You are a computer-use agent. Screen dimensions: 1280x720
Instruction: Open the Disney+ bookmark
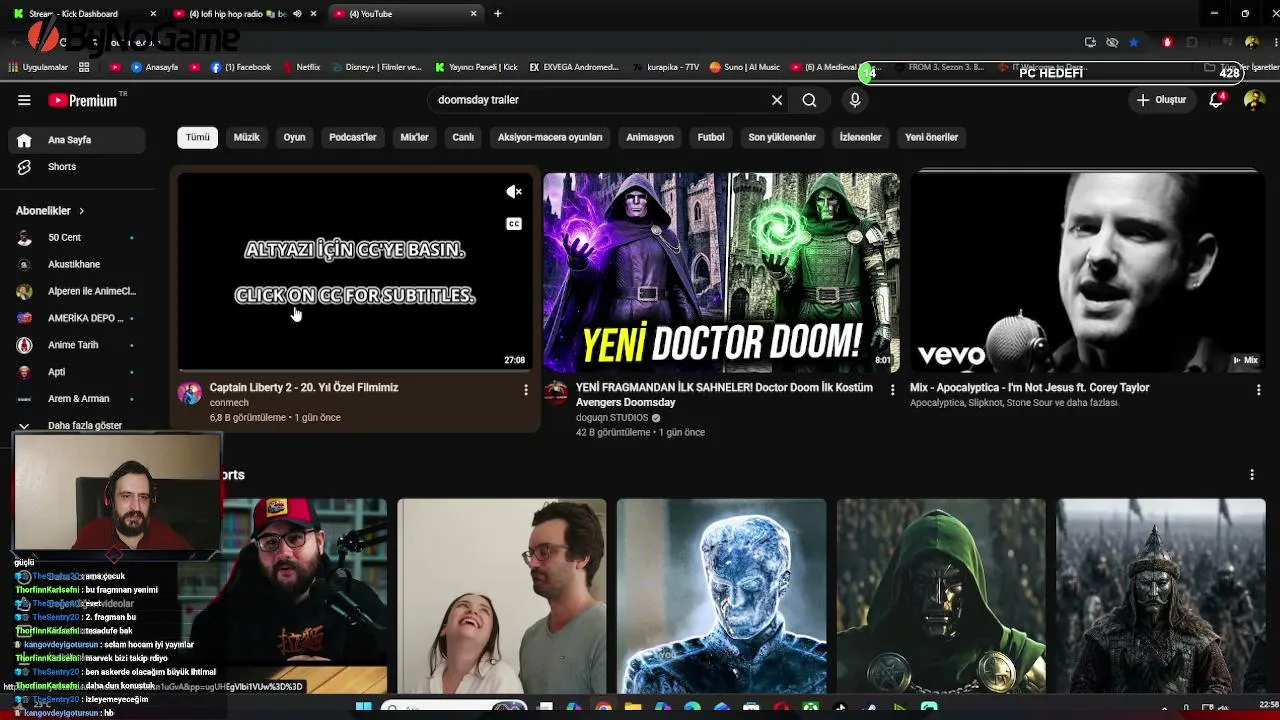[x=377, y=67]
